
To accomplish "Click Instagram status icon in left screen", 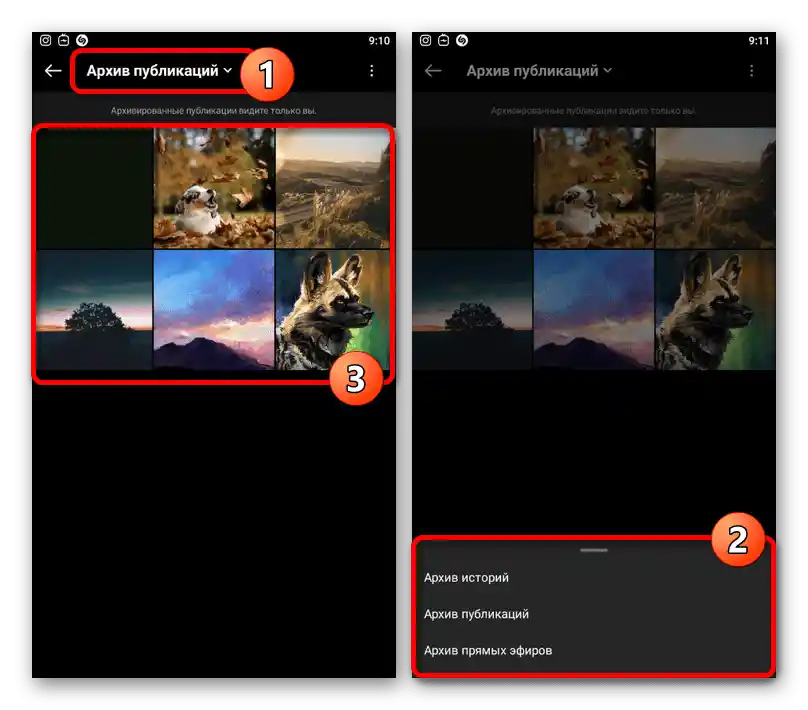I will coord(45,40).
